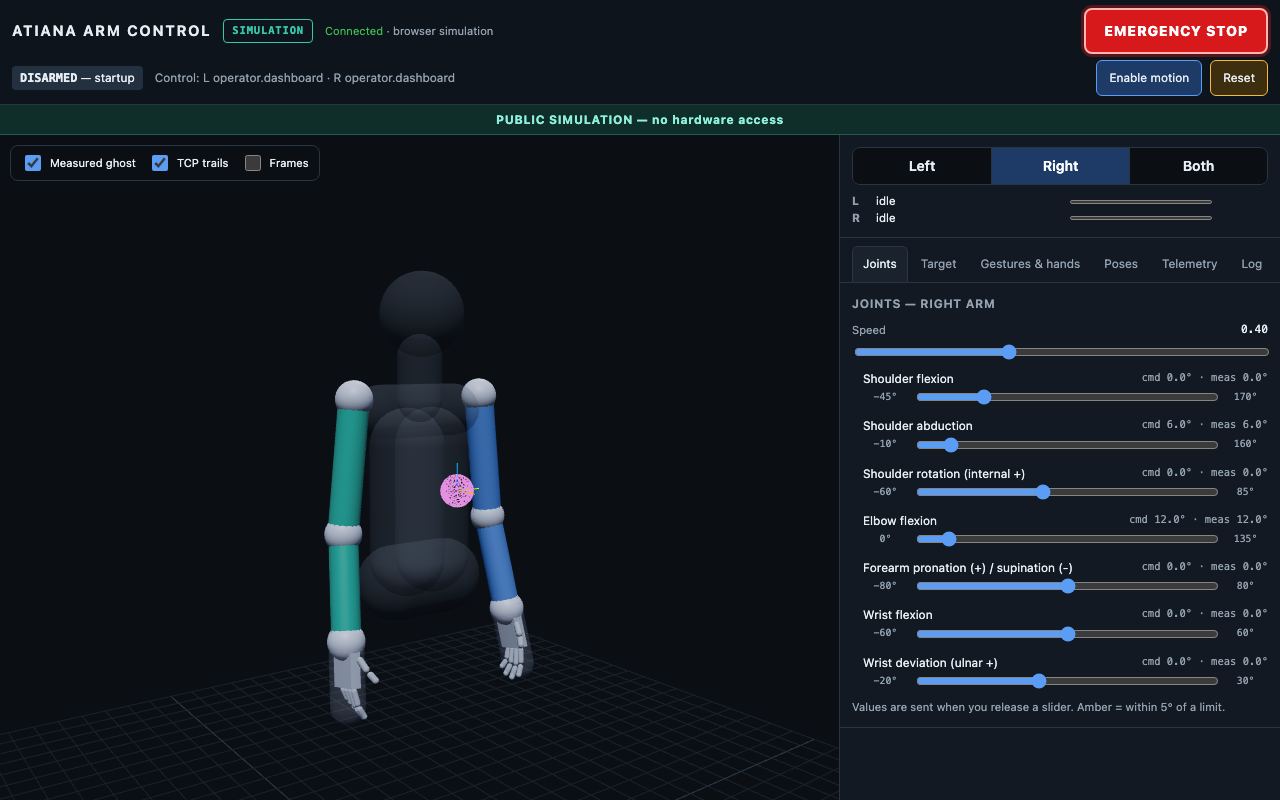Click the Shoulder flexion slider handle
This screenshot has width=1280, height=800.
tap(984, 397)
